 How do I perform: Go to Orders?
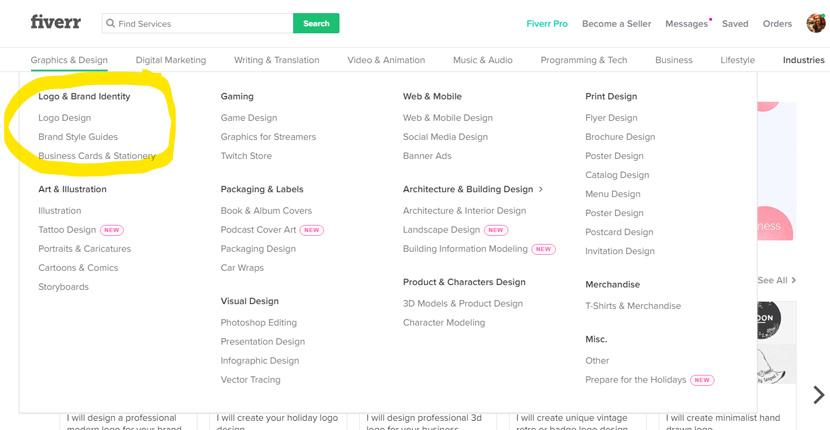[x=777, y=24]
